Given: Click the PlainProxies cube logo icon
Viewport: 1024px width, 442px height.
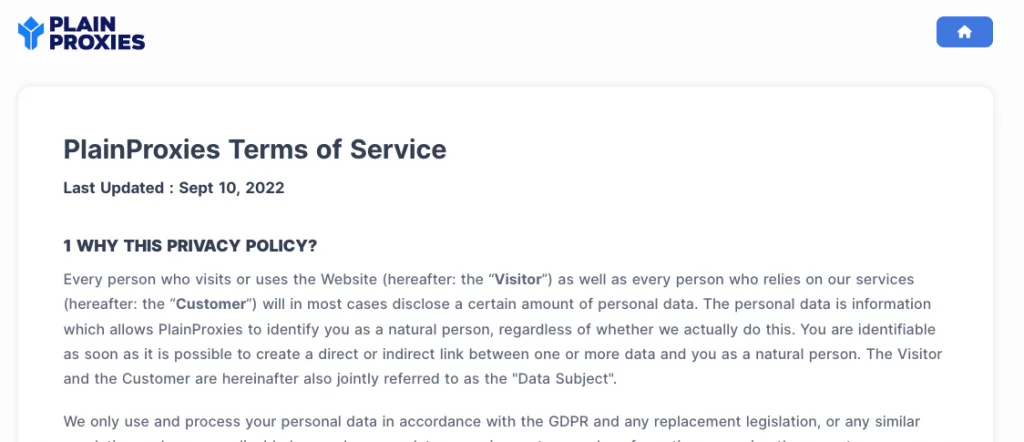Looking at the screenshot, I should [x=31, y=33].
